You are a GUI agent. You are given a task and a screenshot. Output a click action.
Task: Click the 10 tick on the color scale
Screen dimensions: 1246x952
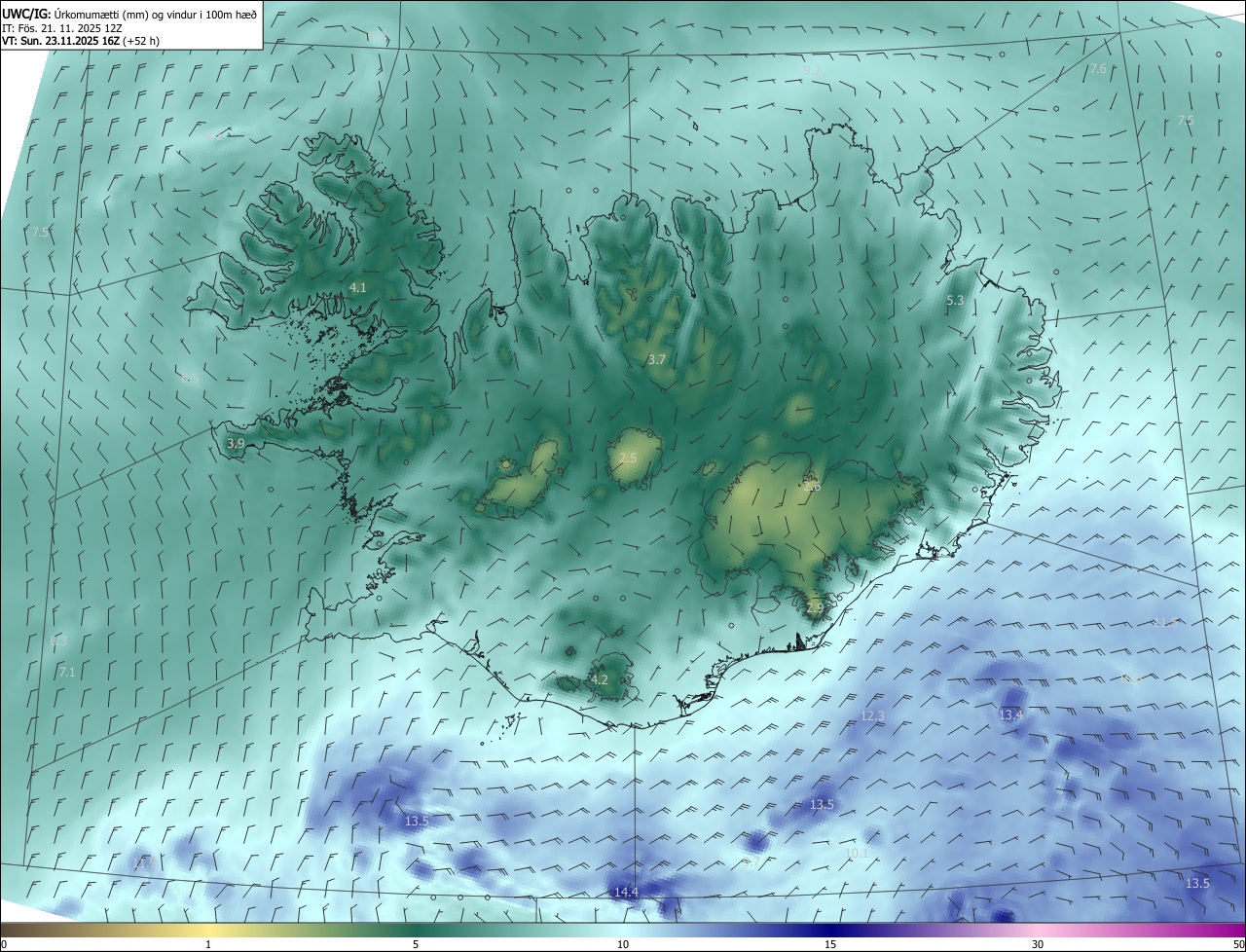pyautogui.click(x=623, y=944)
